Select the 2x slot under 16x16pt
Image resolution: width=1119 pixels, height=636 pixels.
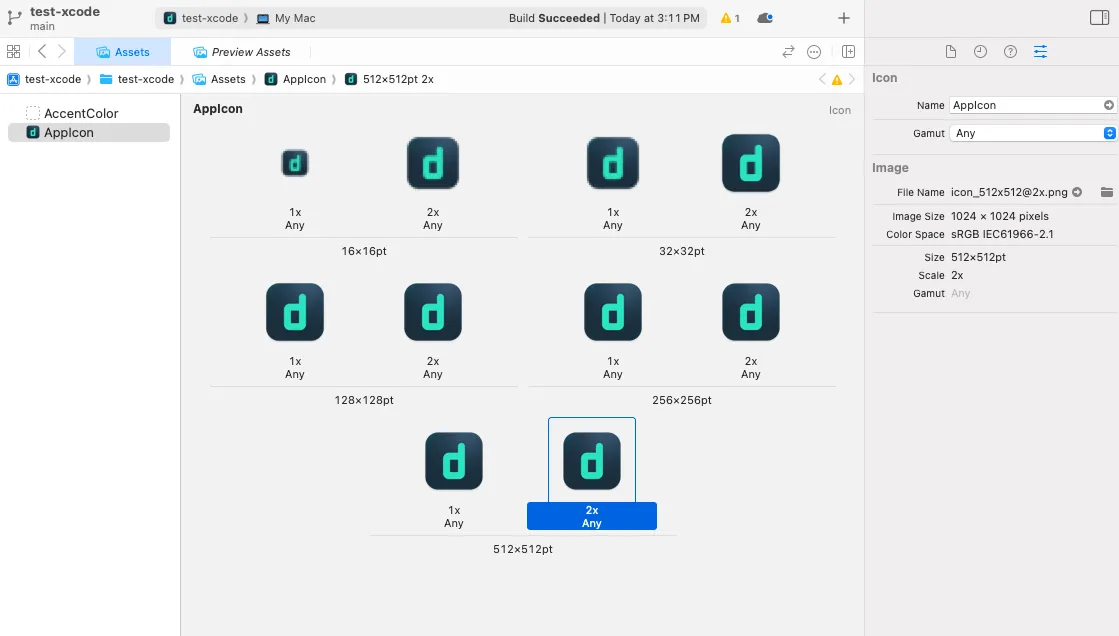pos(432,163)
